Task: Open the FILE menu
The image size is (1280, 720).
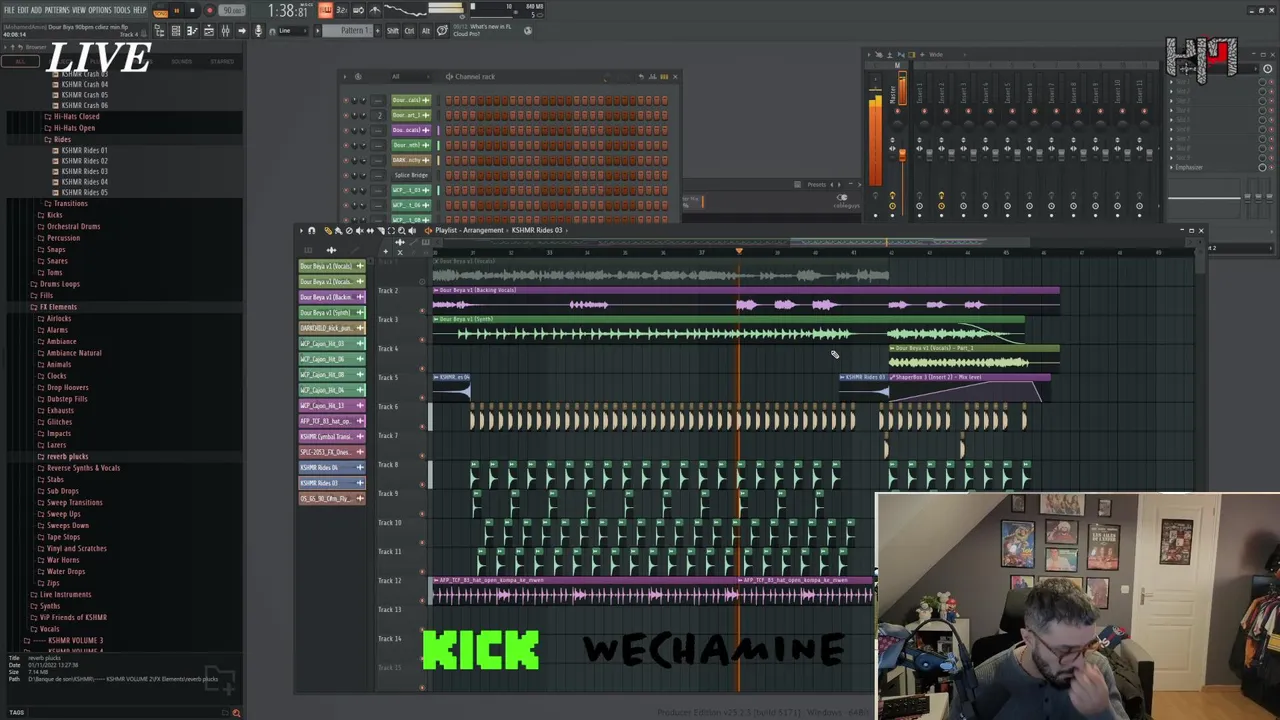Action: [x=9, y=10]
